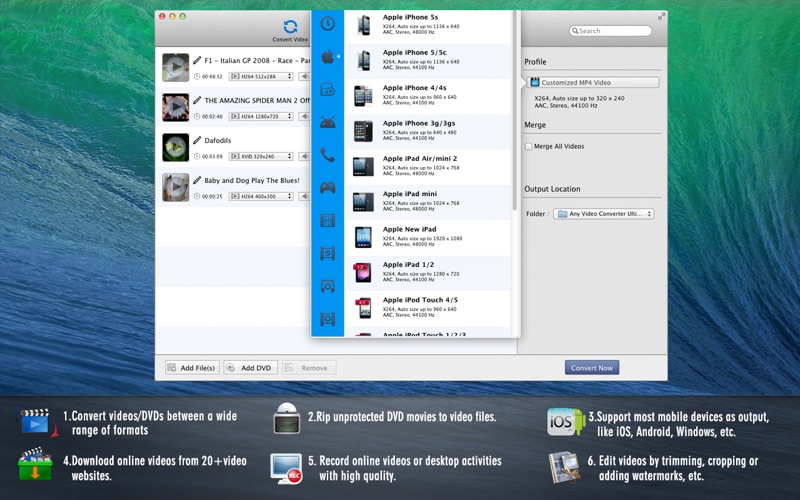The height and width of the screenshot is (500, 800).
Task: Open the H264 512x288 stream dropdown
Action: pyautogui.click(x=261, y=77)
